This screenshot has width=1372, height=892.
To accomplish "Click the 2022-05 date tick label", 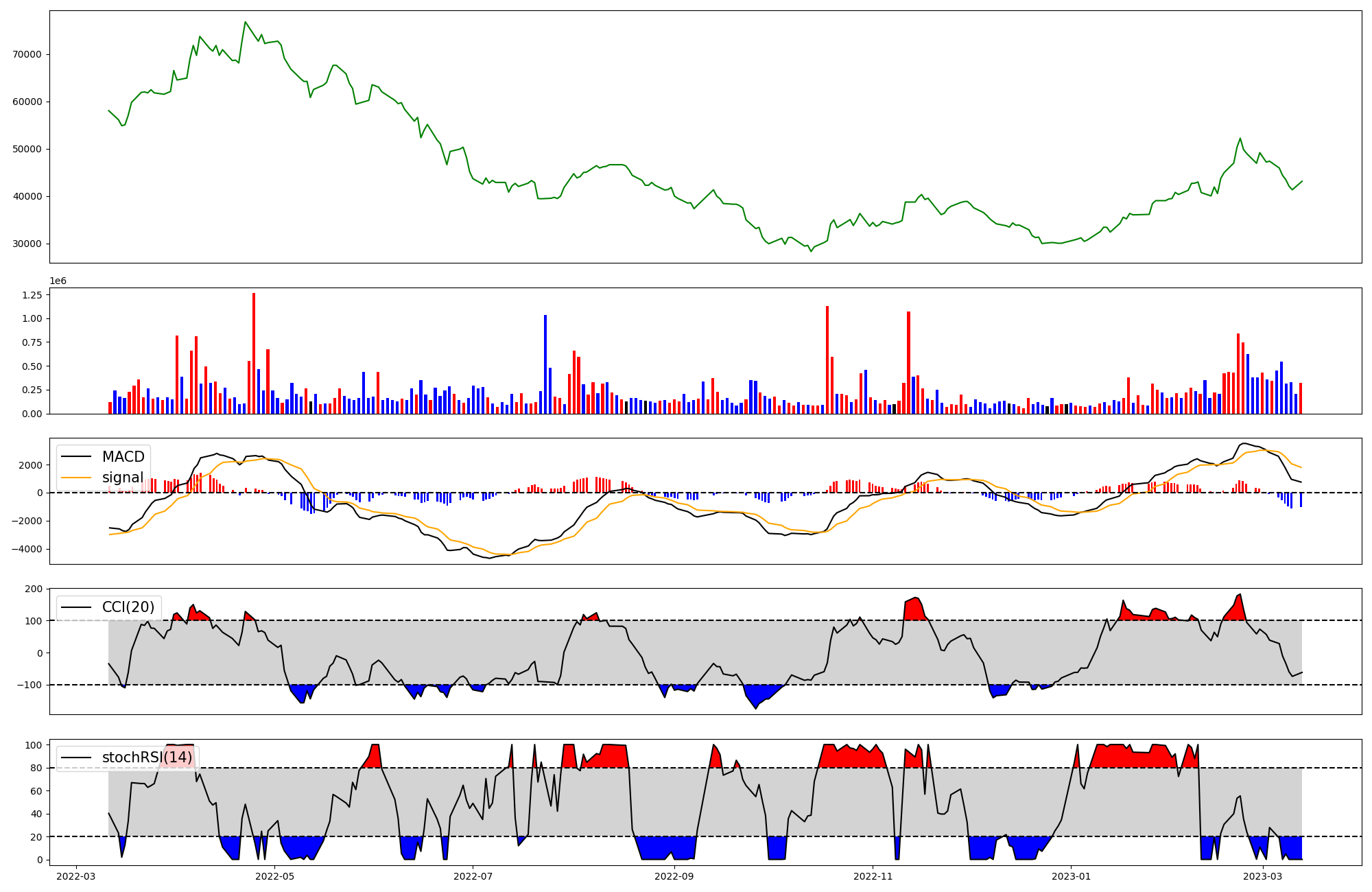I will tap(274, 876).
